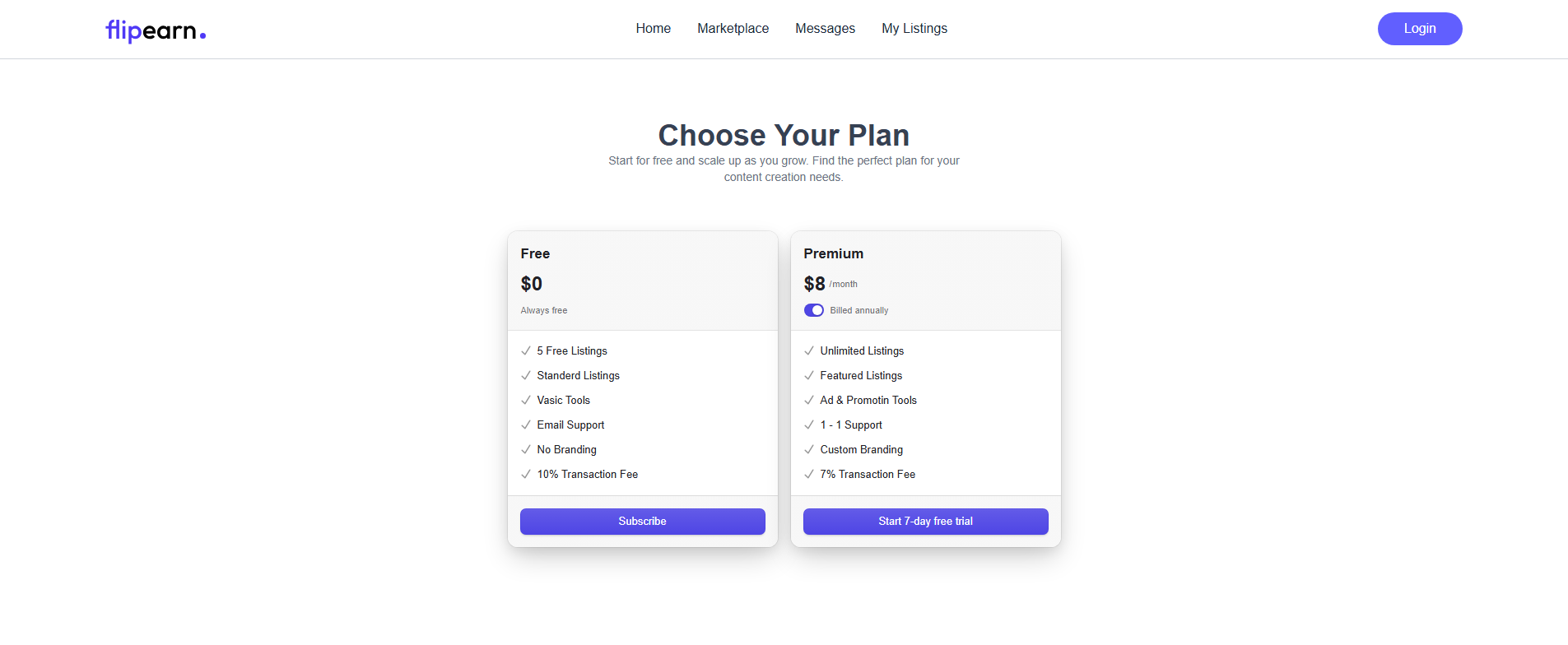
Task: Click checkmark icon next to Featured Listings
Action: [x=809, y=375]
